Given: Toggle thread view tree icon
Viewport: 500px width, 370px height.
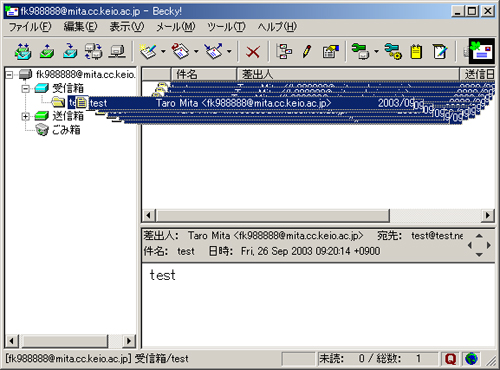Looking at the screenshot, I should tap(284, 52).
